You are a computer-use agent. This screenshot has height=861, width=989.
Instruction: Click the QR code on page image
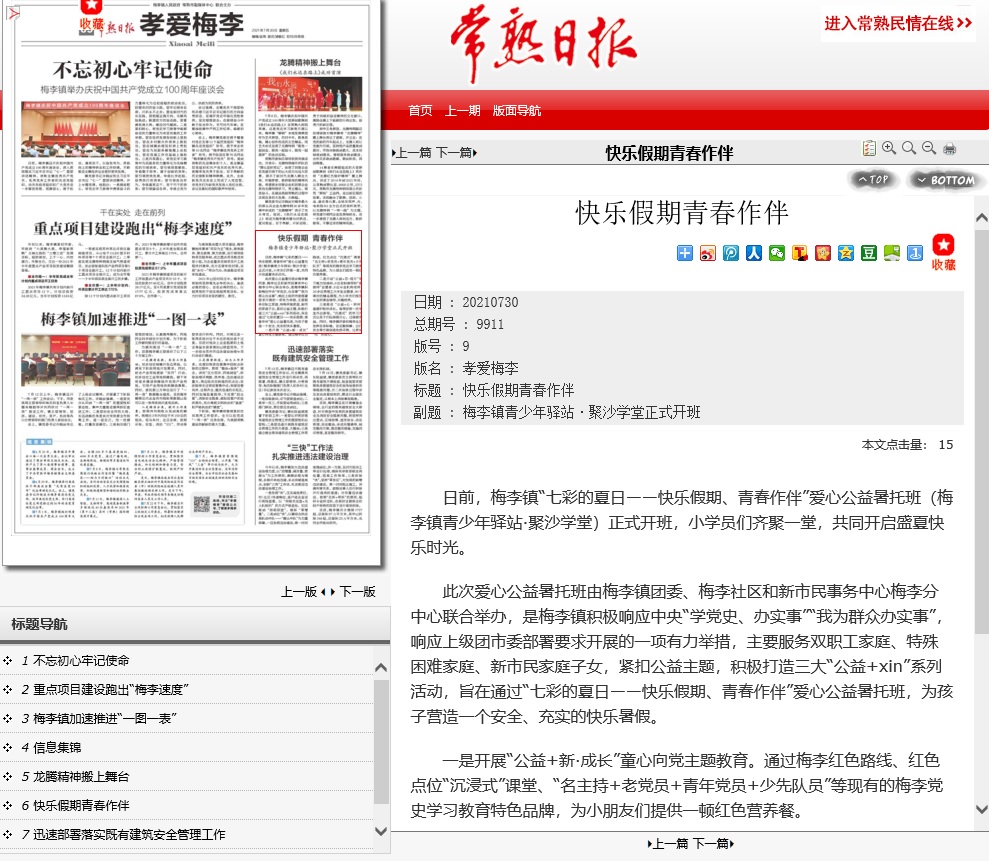click(x=201, y=504)
